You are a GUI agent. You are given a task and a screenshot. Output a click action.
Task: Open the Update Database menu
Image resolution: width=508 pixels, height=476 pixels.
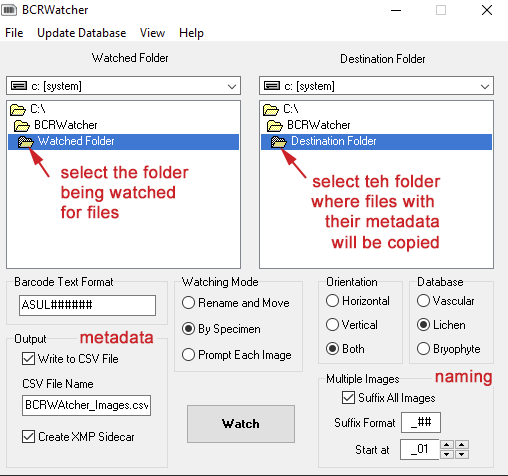point(82,33)
